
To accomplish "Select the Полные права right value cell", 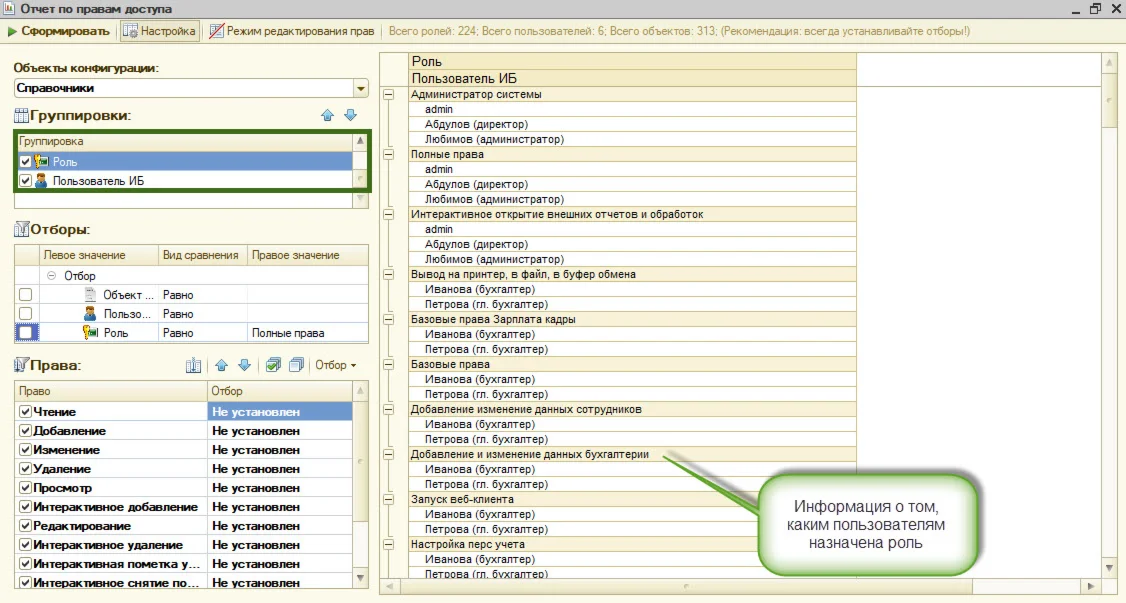I will (306, 333).
